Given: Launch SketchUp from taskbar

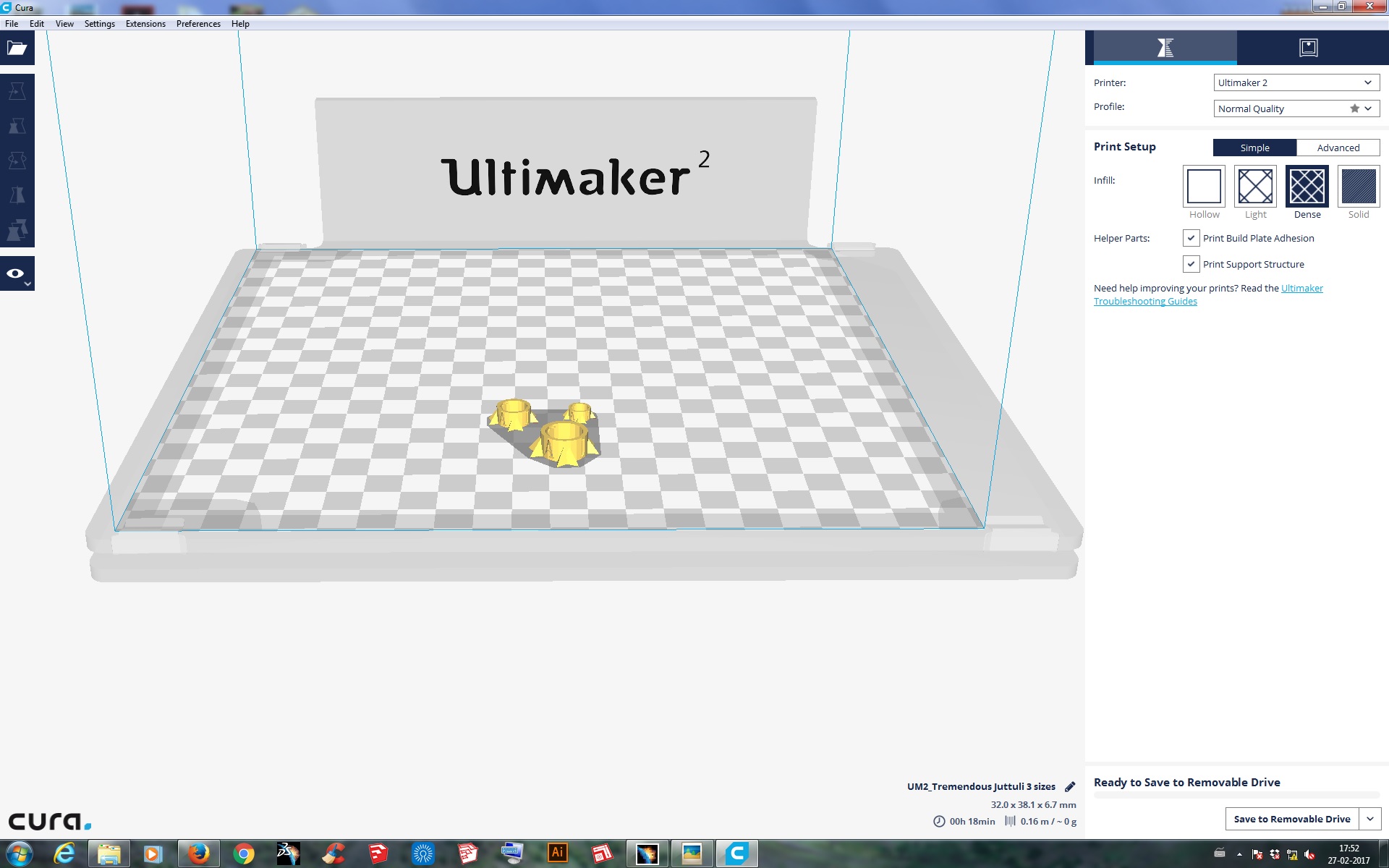Looking at the screenshot, I should [x=378, y=854].
